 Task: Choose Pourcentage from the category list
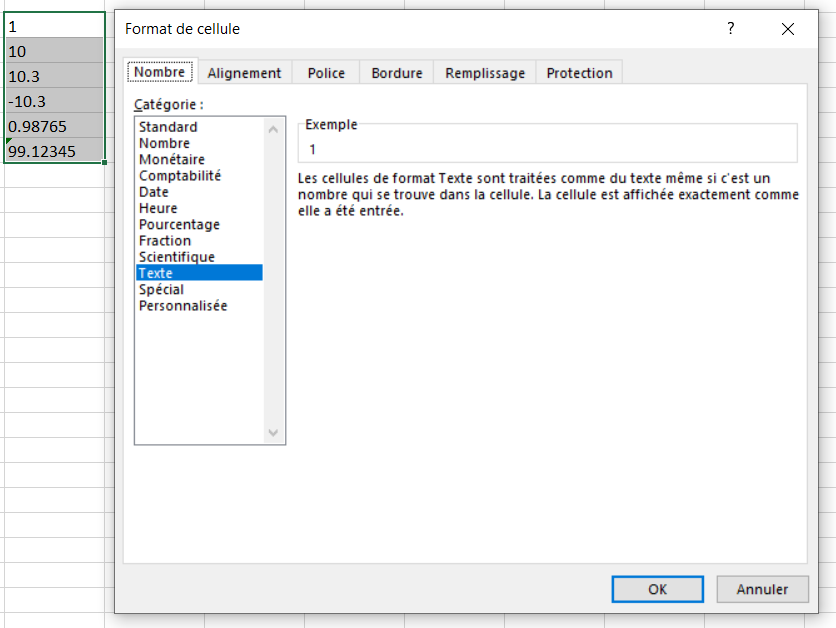pos(179,225)
